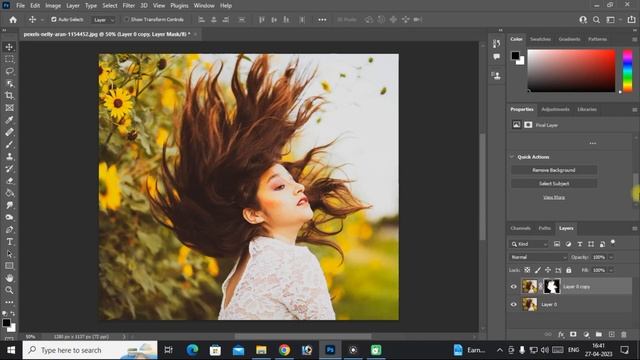Switch to the Adjustments tab
The height and width of the screenshot is (360, 640).
click(555, 109)
